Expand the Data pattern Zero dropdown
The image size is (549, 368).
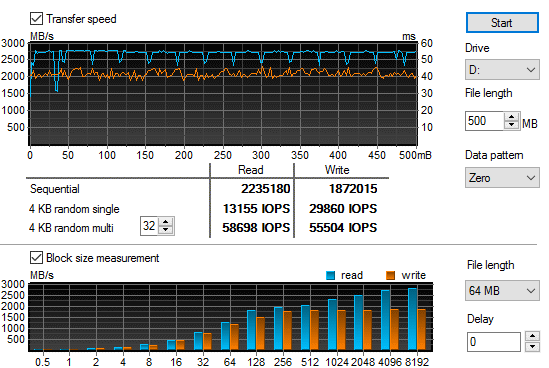pos(502,178)
